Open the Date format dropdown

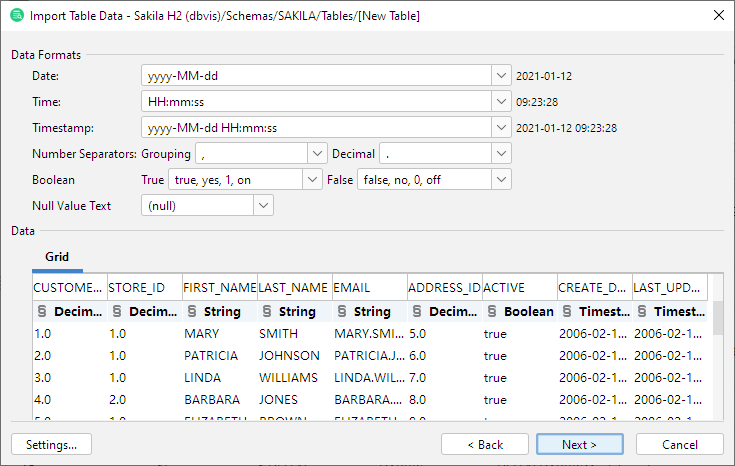[x=501, y=76]
